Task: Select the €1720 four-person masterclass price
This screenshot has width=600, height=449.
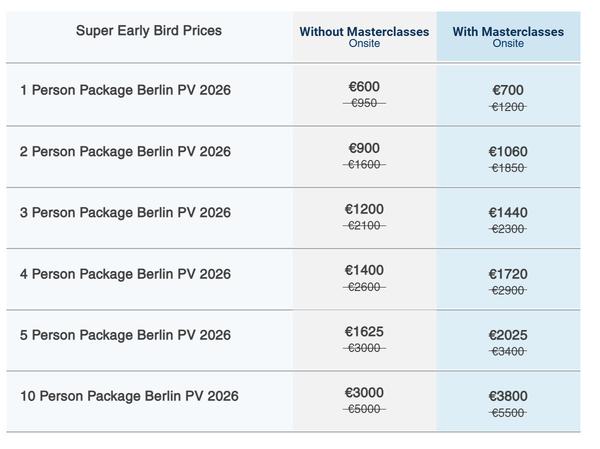Action: 508,274
